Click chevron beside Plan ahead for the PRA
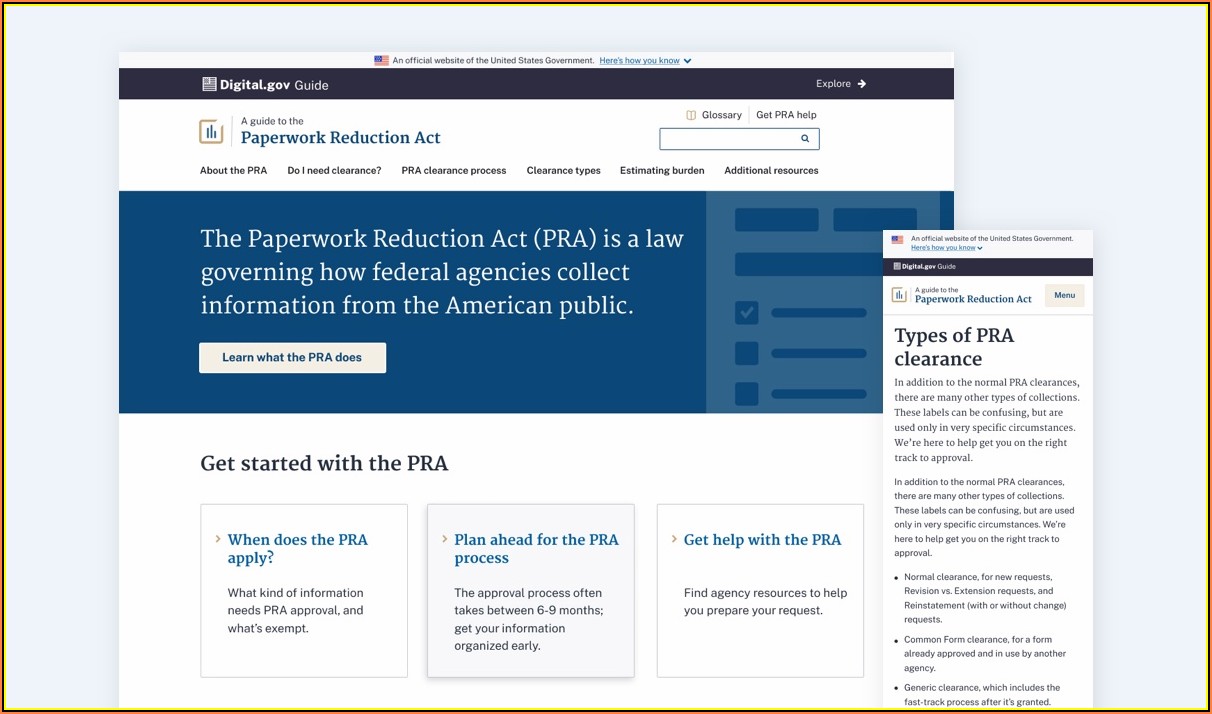This screenshot has height=714, width=1212. 445,539
